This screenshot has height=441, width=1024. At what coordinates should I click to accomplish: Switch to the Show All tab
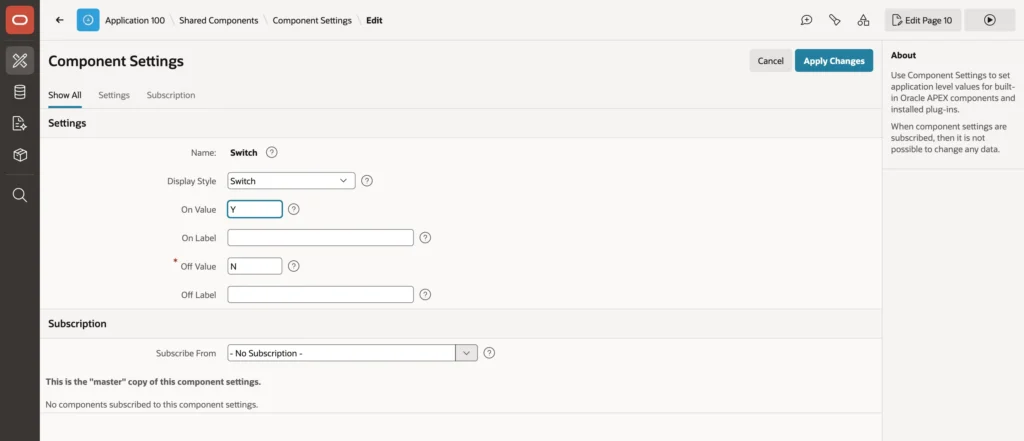coord(65,95)
